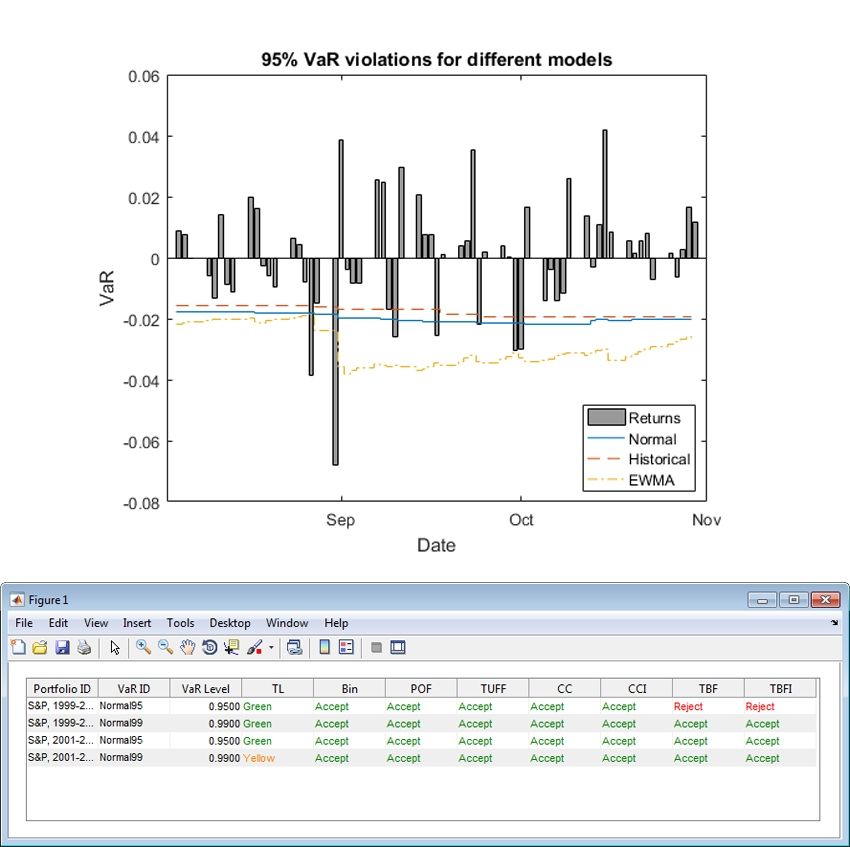The height and width of the screenshot is (847, 850).
Task: Toggle the Insert Legend icon
Action: click(346, 647)
